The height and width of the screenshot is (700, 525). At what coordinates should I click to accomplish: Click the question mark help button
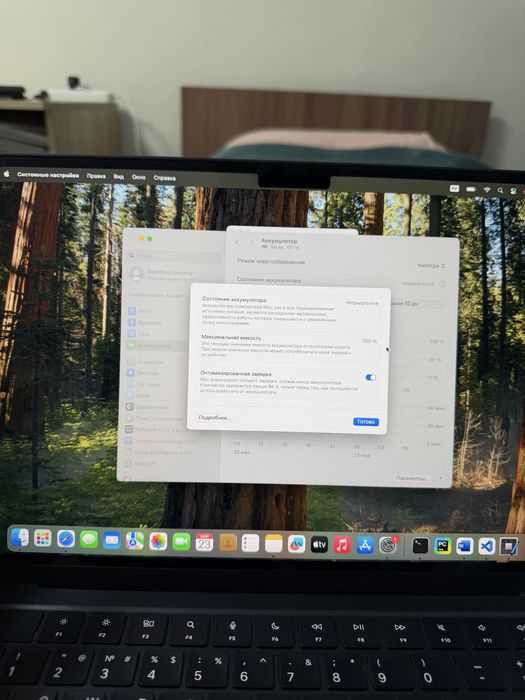tap(440, 479)
